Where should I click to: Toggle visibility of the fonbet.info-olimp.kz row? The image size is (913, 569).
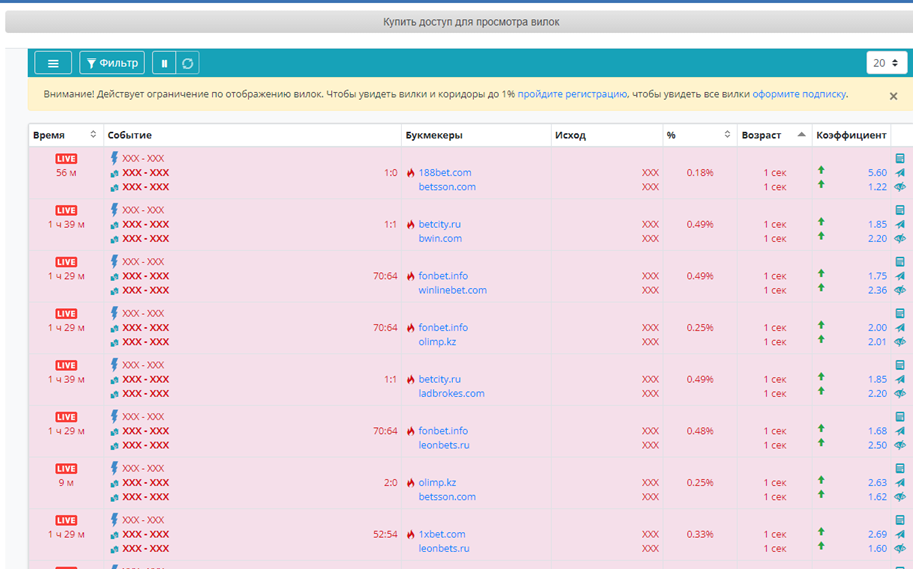[900, 342]
